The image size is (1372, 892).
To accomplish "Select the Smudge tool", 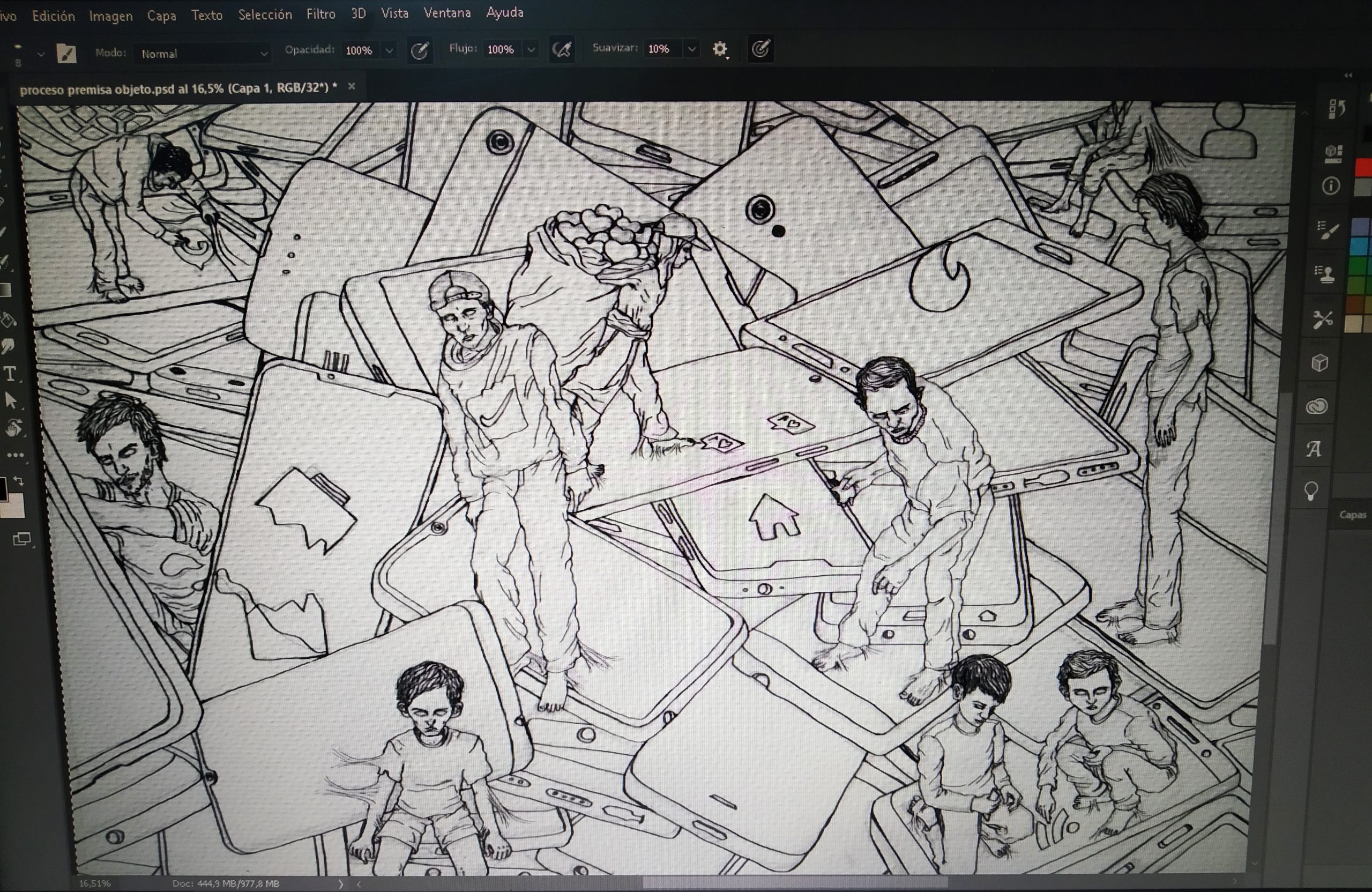I will 8,346.
